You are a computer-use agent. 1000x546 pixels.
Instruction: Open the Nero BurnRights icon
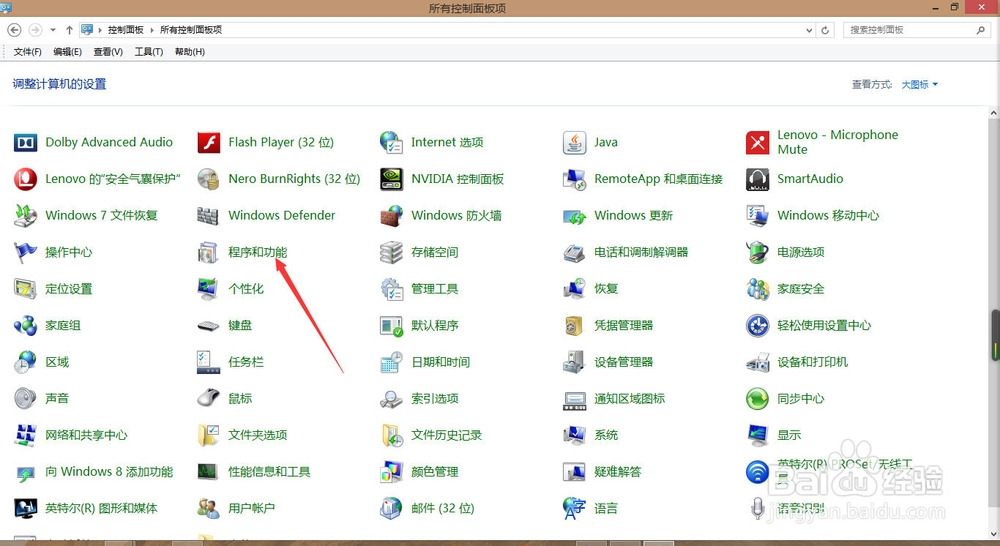[x=209, y=179]
